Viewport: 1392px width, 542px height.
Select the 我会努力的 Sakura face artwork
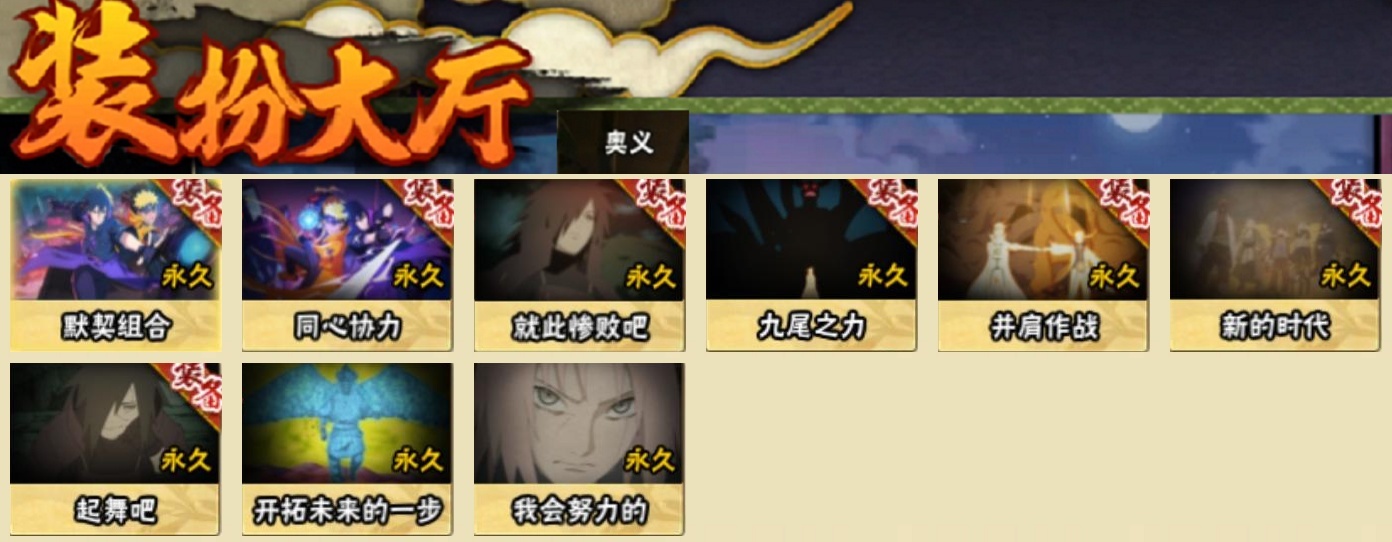(579, 423)
